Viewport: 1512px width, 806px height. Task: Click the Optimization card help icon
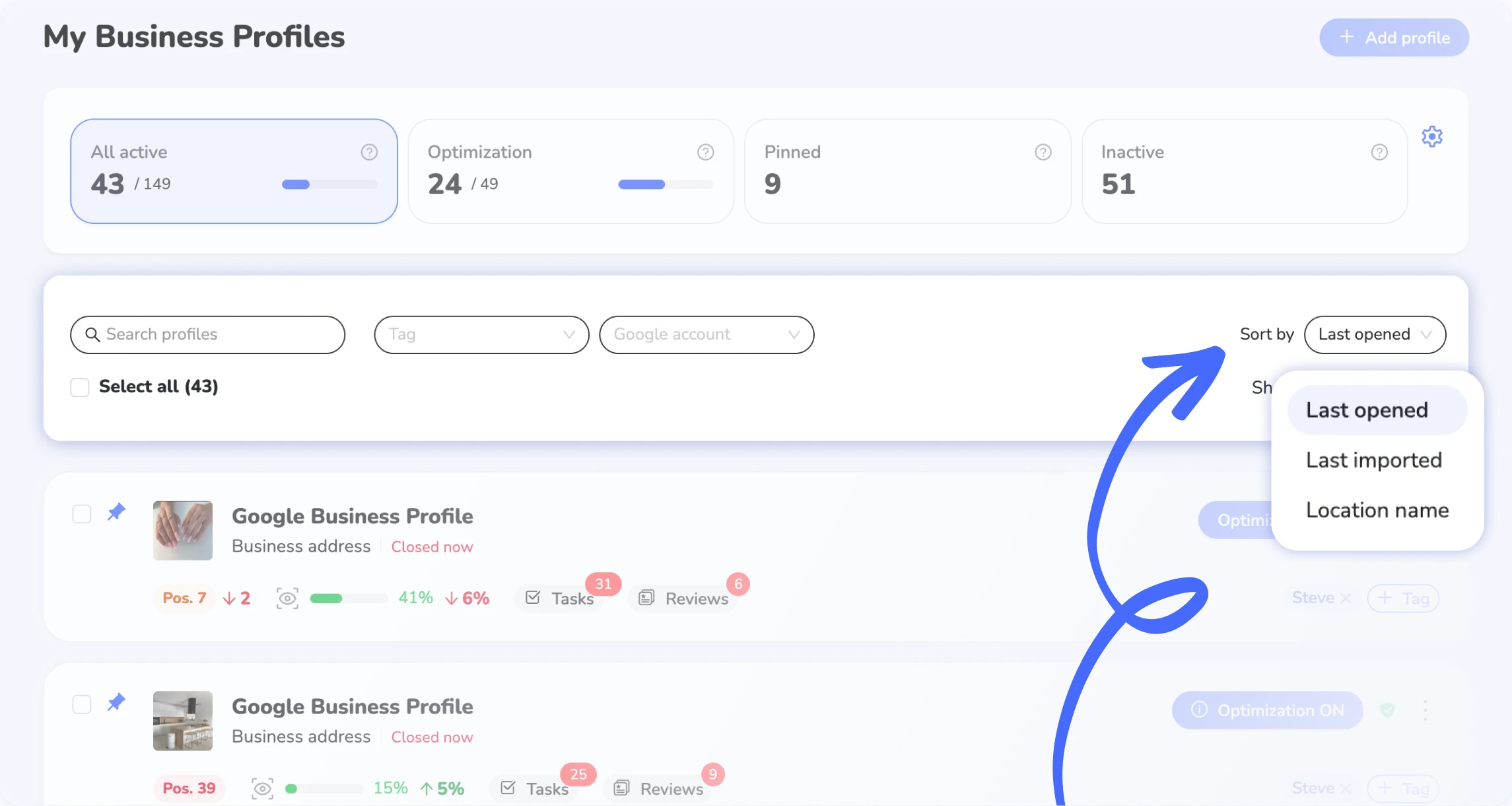705,153
